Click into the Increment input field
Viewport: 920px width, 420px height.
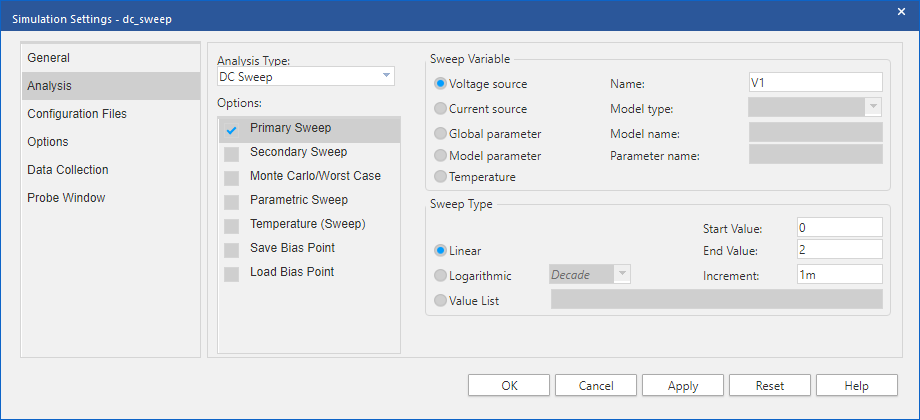point(840,274)
